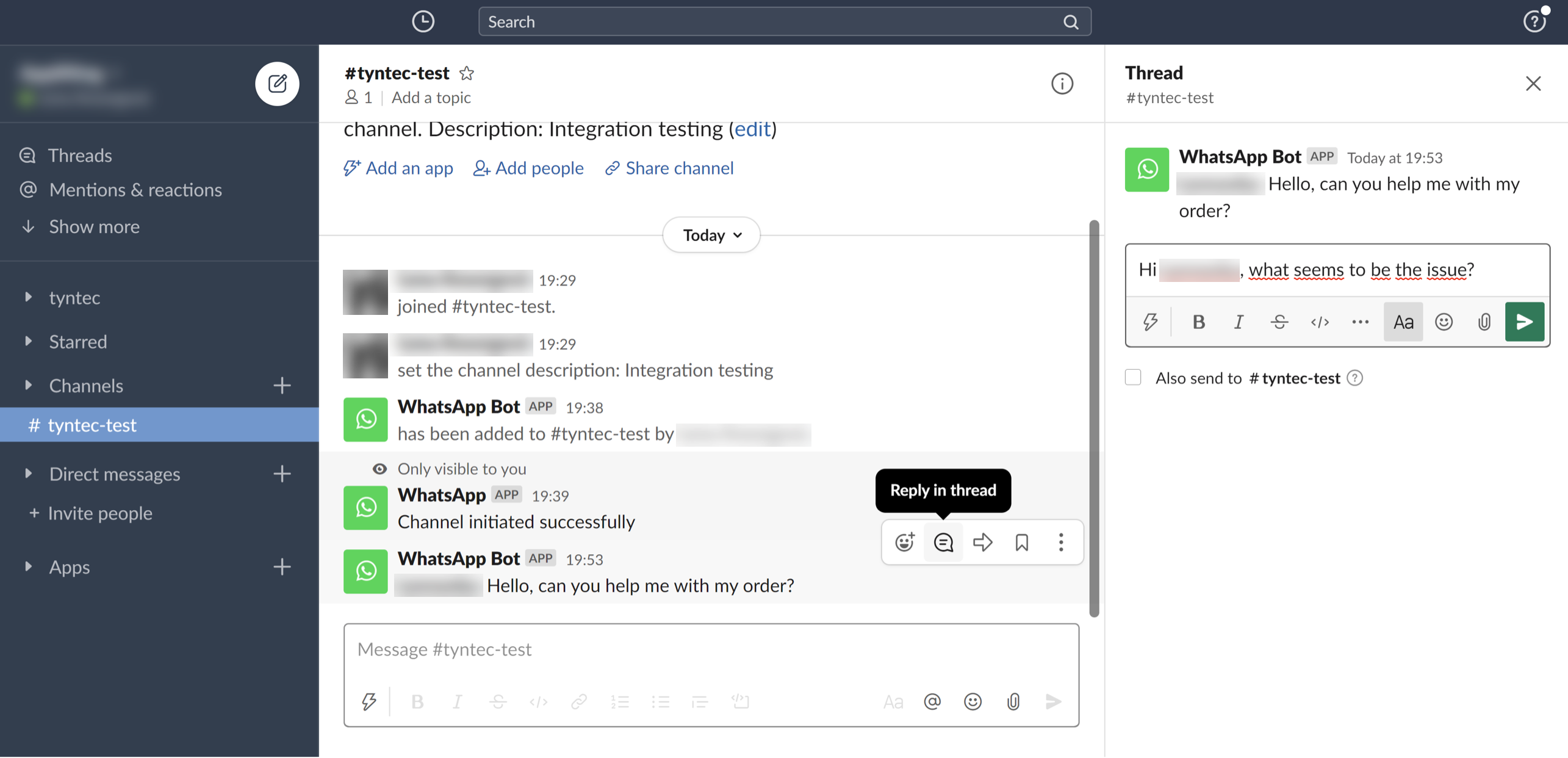Add an app with the Apps plus
This screenshot has height=758, width=1568.
(282, 566)
